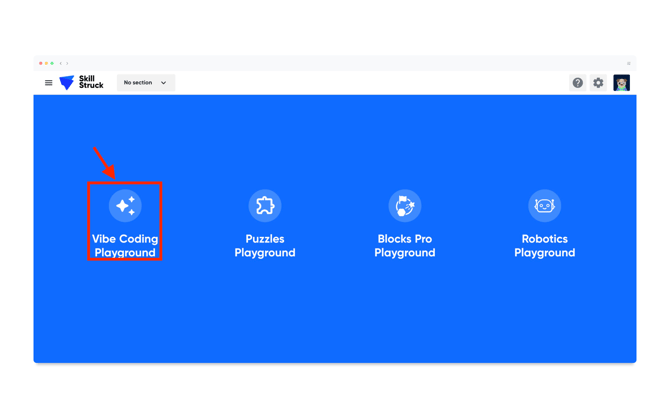
Task: Open Puzzles Playground label
Action: point(265,246)
